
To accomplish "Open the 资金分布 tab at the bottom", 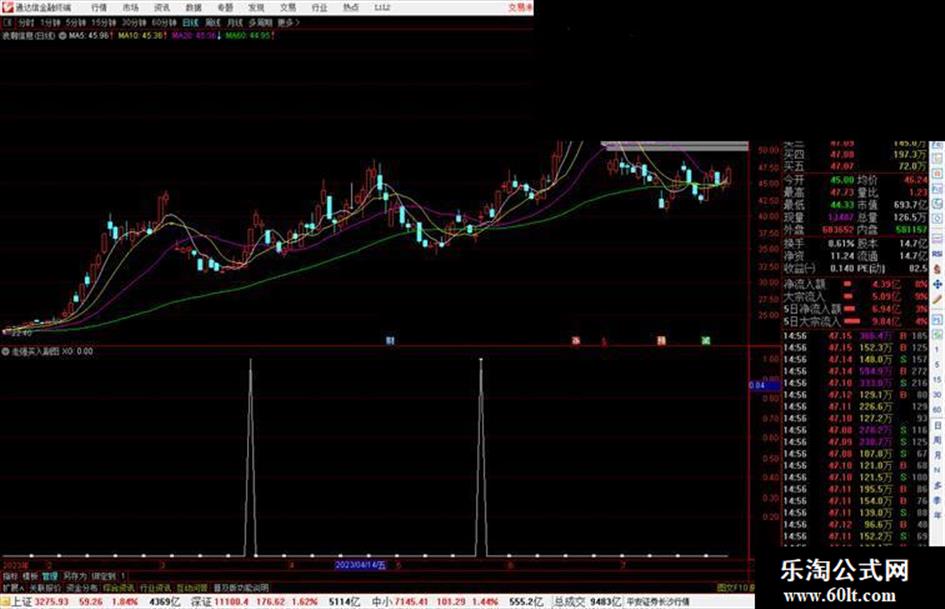I will click(x=82, y=587).
